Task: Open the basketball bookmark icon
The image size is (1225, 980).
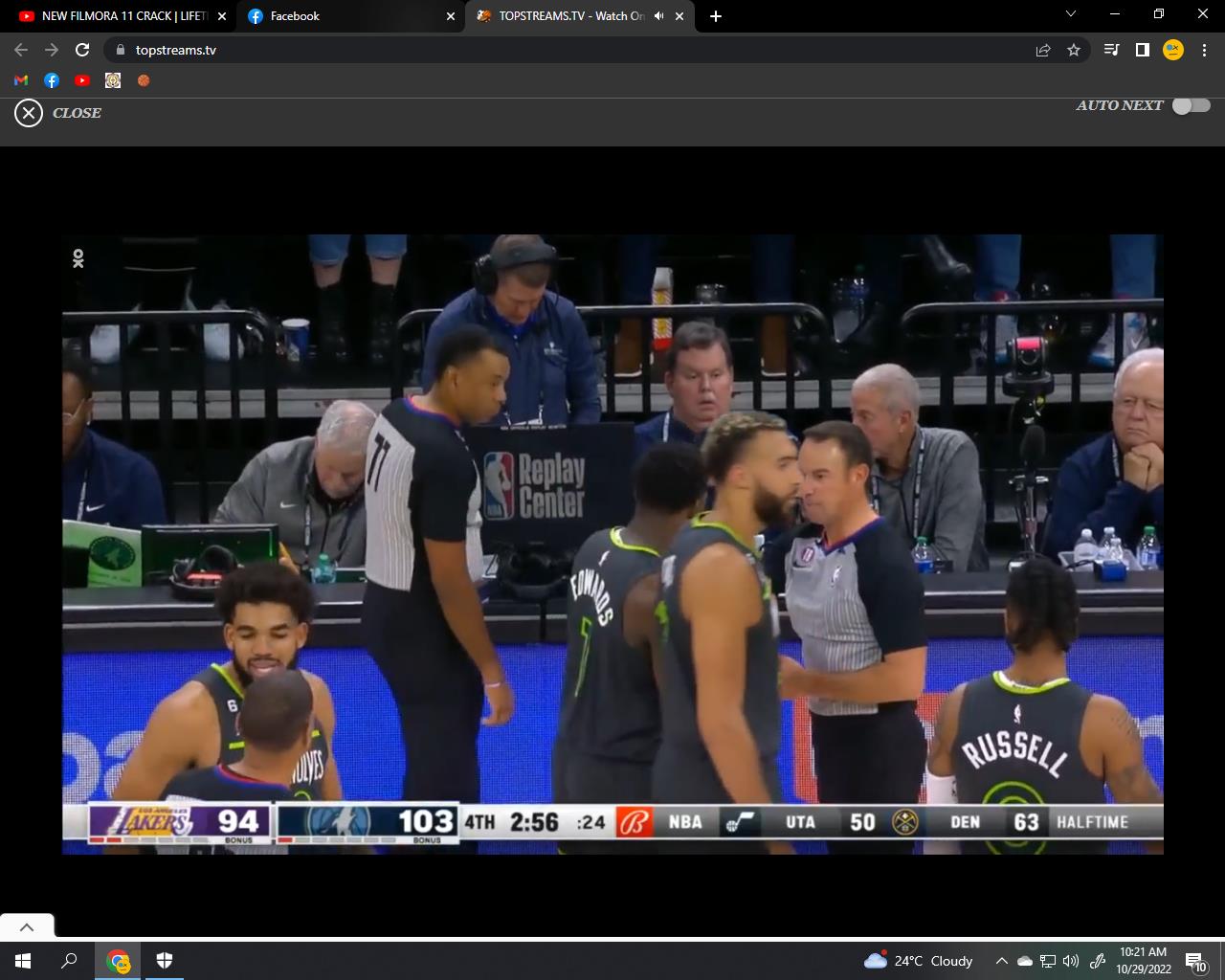Action: 144,80
